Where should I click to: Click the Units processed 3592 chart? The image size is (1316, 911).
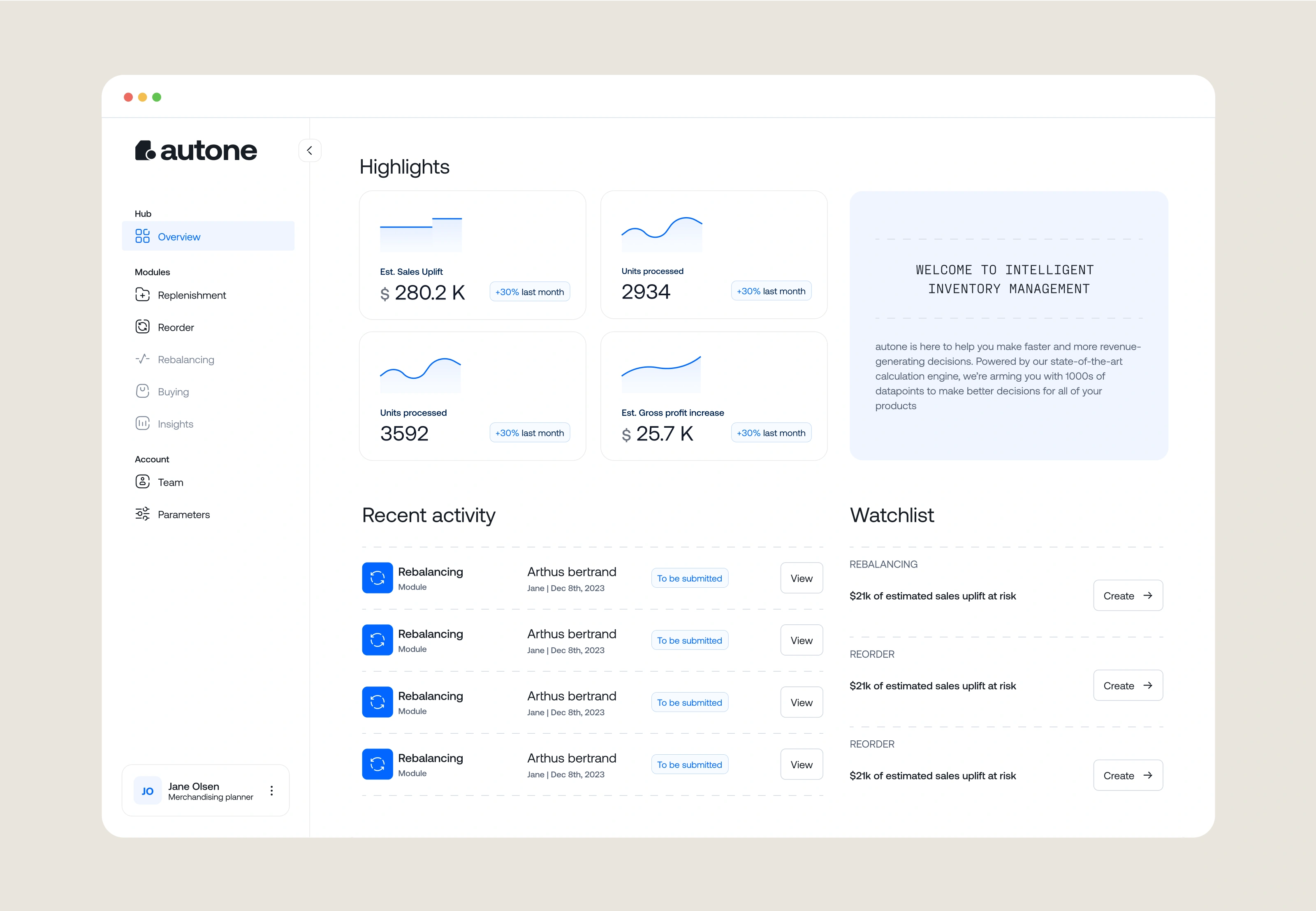coord(421,375)
